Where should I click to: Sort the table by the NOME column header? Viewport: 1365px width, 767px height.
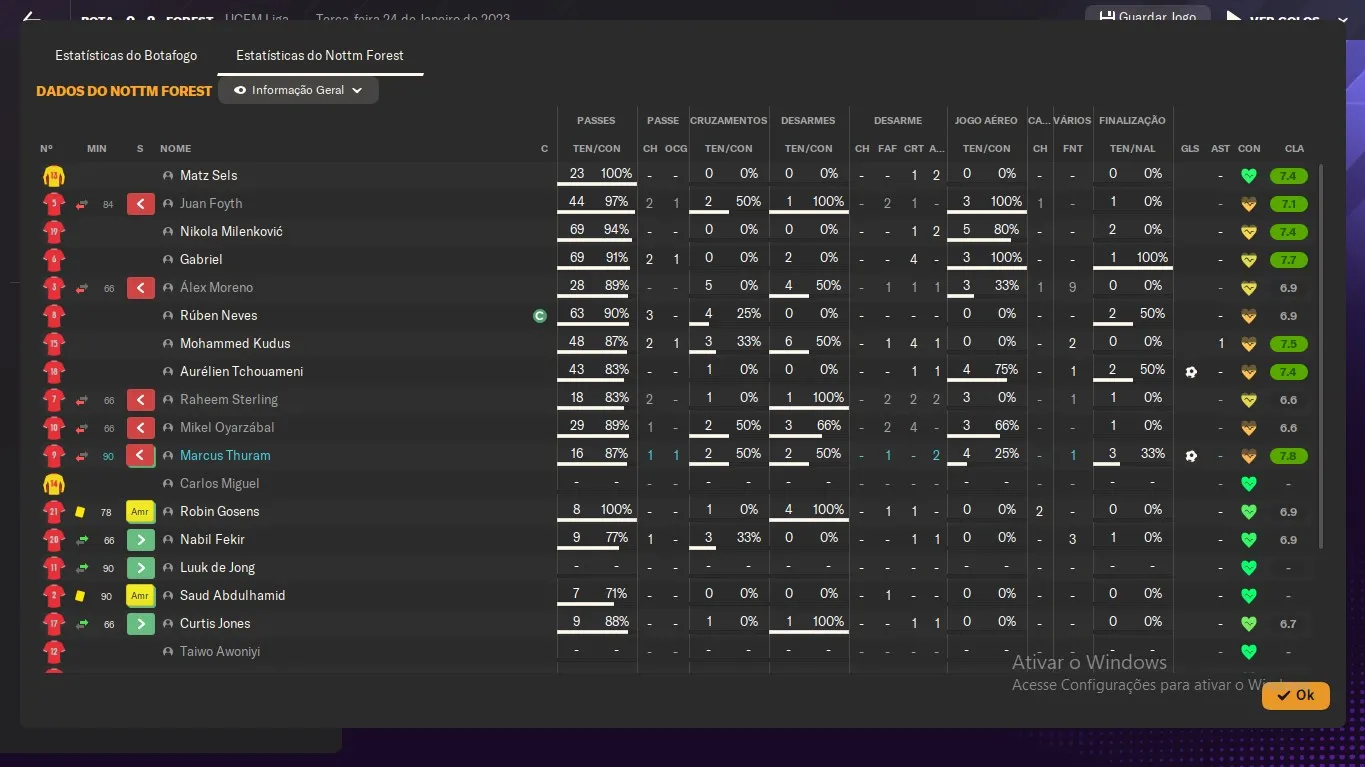tap(175, 149)
